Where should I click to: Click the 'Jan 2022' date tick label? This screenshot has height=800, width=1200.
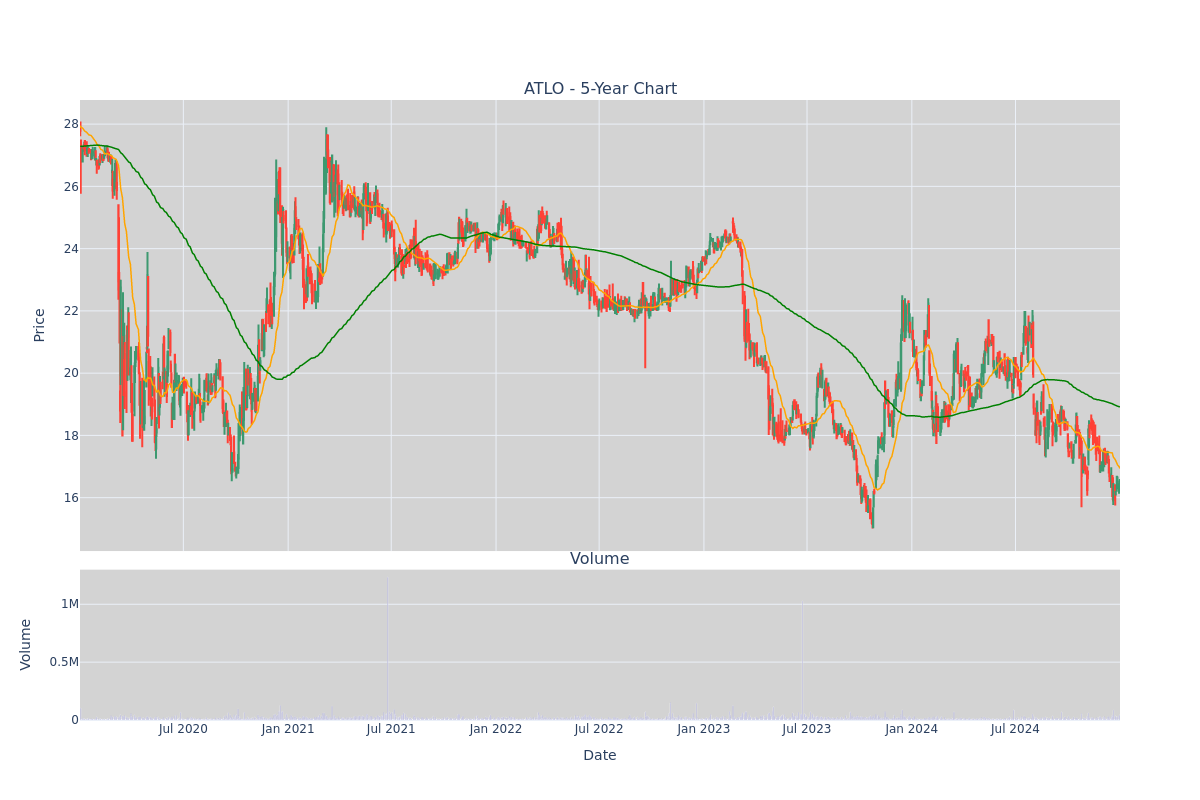(496, 729)
